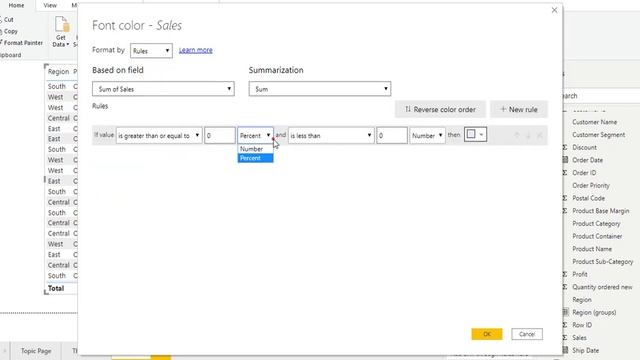Click the calendar icon beside Order Date
This screenshot has height=360, width=640.
coord(565,160)
